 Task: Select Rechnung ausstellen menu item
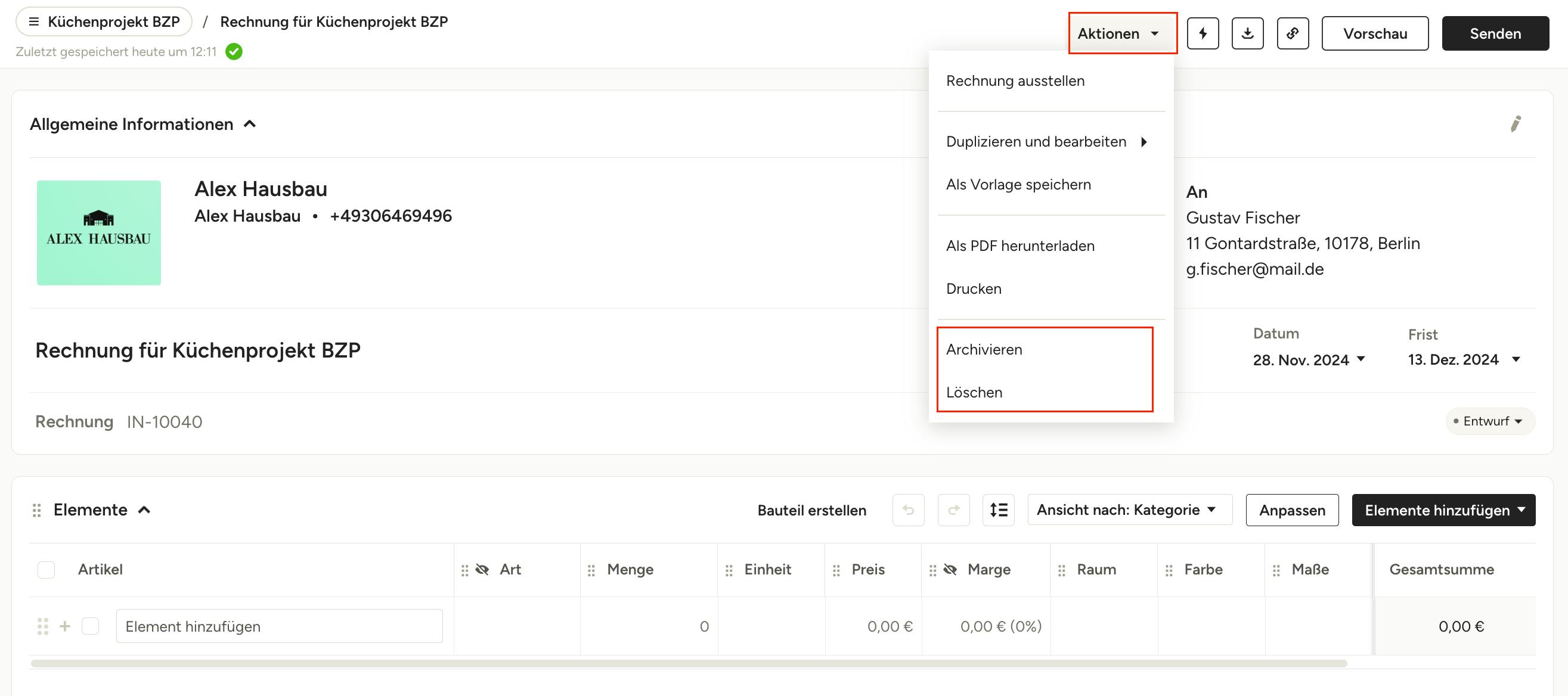(x=1051, y=81)
